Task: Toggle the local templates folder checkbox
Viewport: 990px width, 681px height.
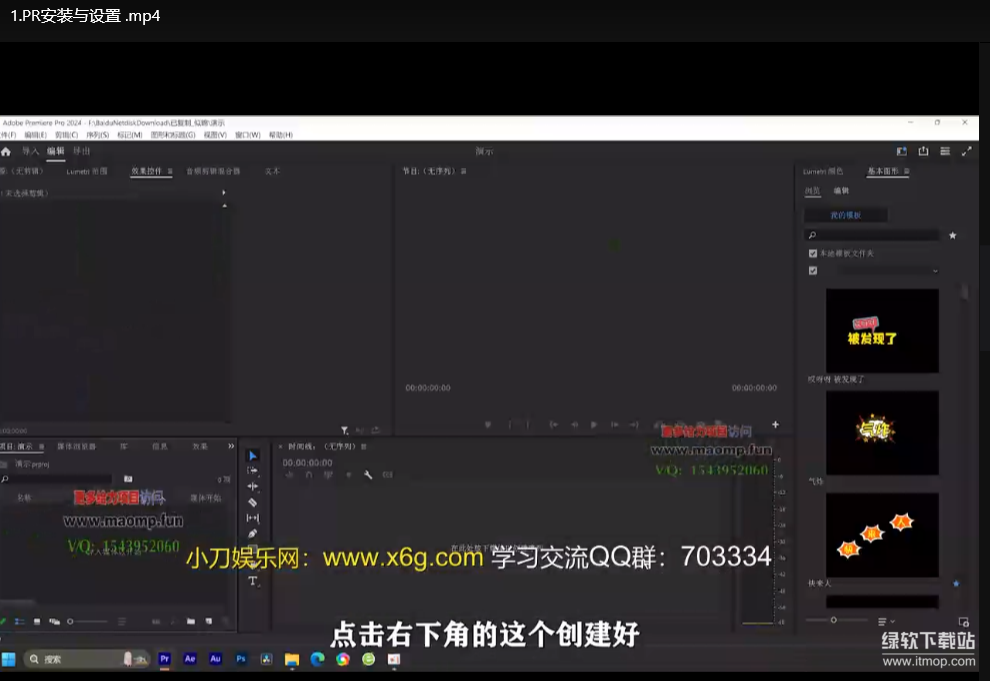Action: pyautogui.click(x=813, y=253)
